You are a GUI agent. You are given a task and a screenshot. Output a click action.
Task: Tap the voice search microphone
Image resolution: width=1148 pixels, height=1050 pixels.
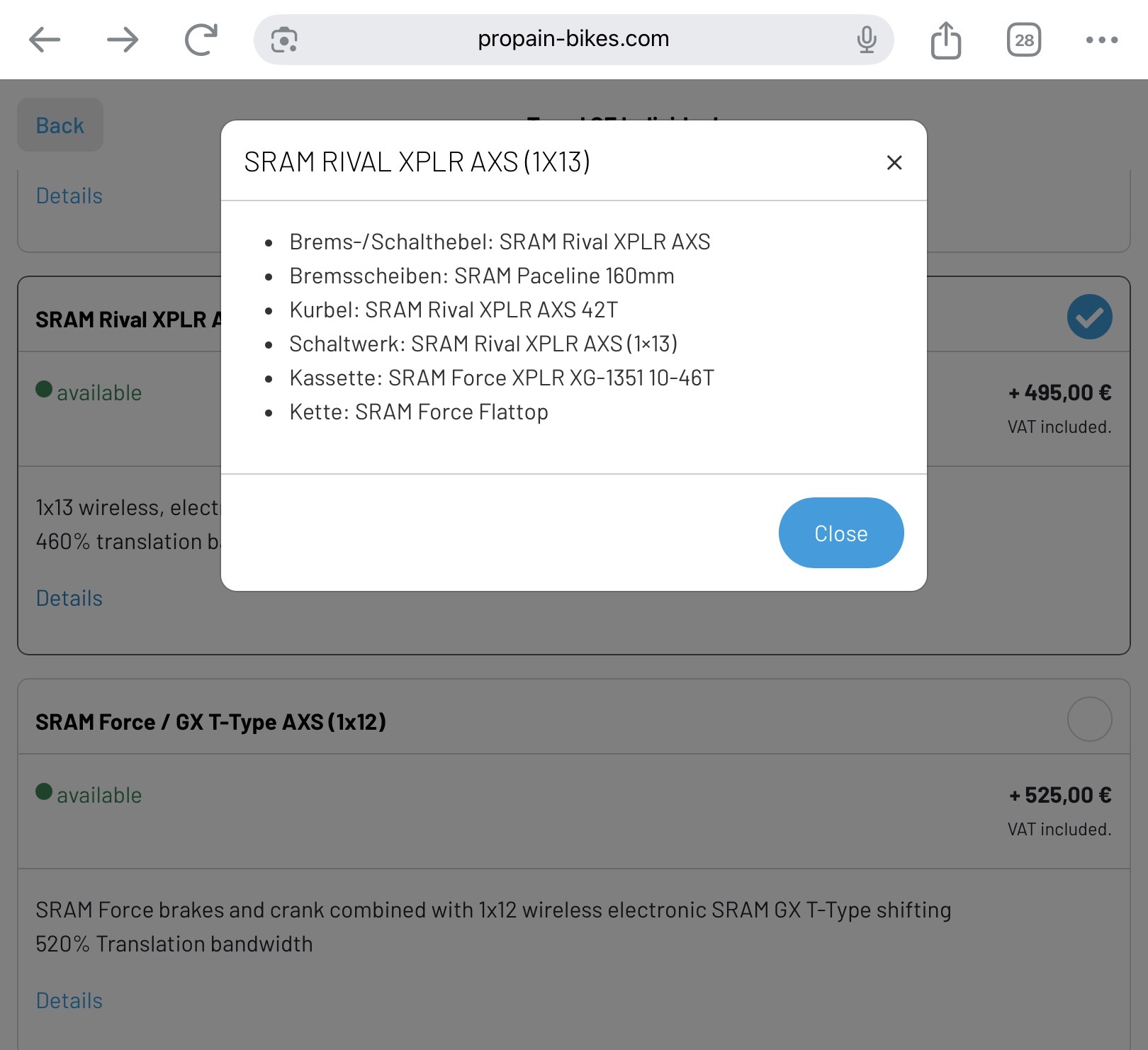(866, 40)
